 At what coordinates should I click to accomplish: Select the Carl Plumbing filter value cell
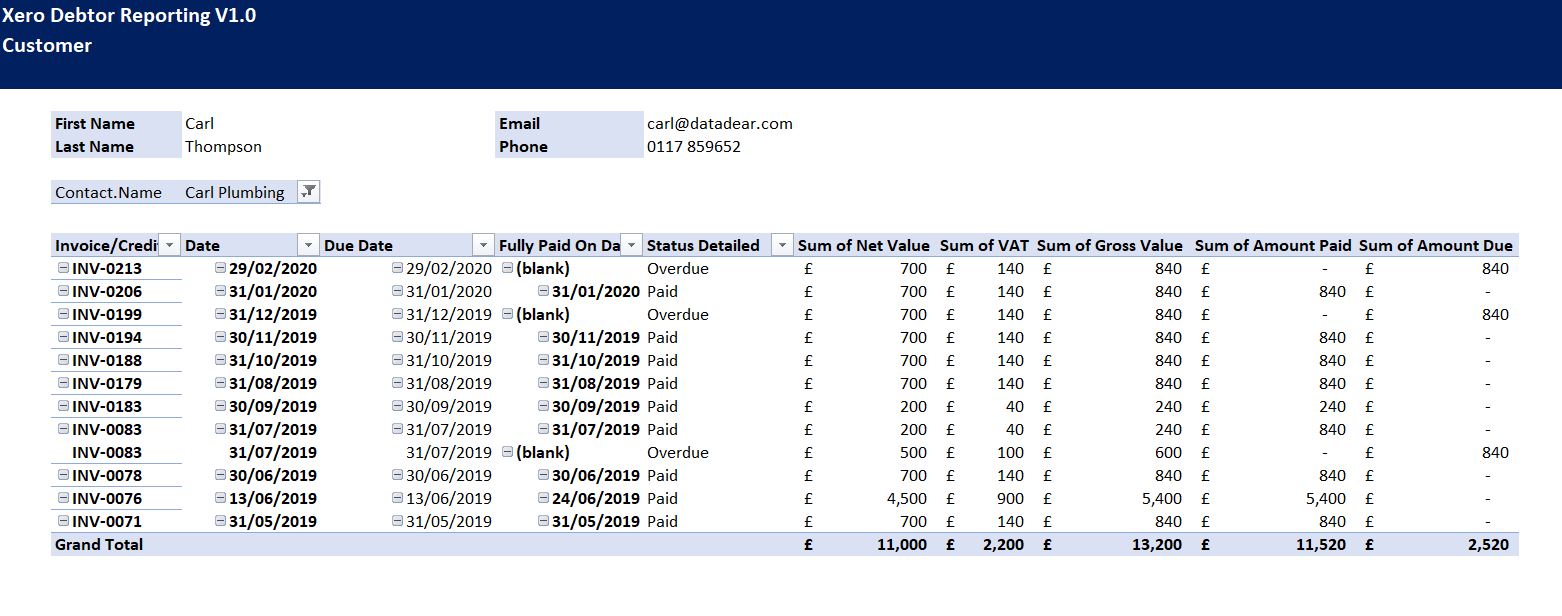(235, 192)
